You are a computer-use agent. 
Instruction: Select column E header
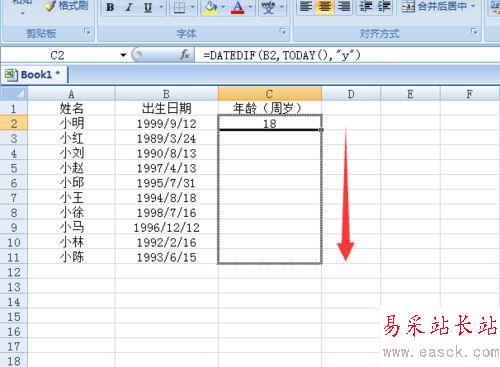410,94
